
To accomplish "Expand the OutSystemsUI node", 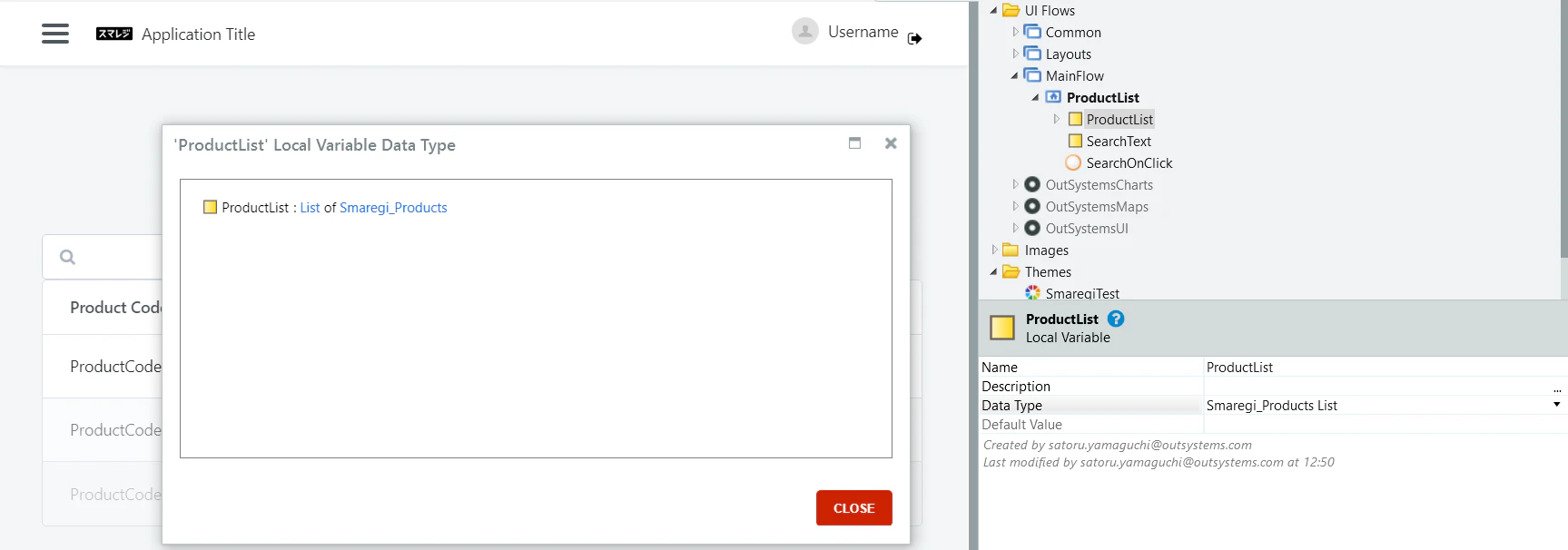I will click(1015, 228).
